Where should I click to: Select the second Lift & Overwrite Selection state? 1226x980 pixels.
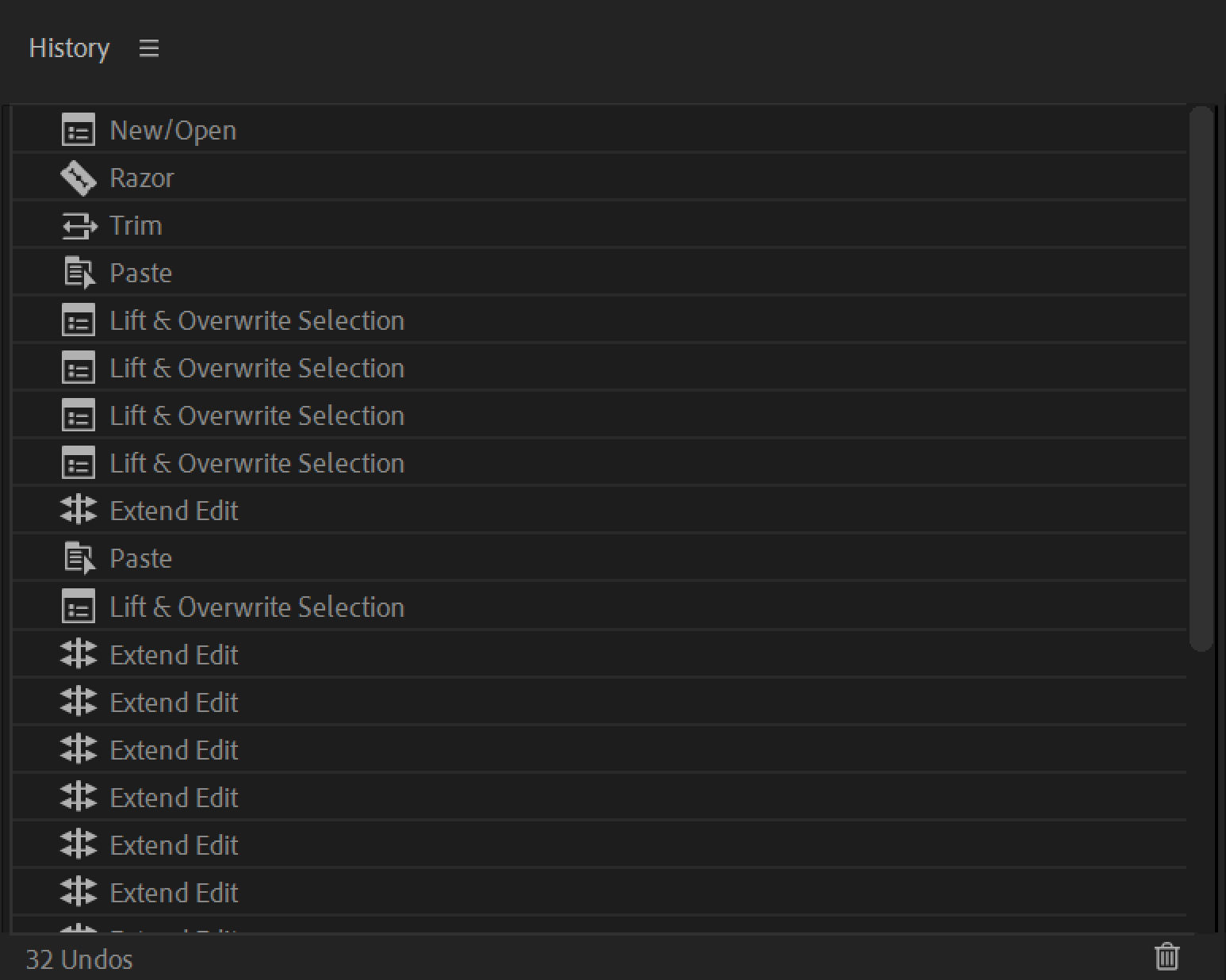[256, 368]
